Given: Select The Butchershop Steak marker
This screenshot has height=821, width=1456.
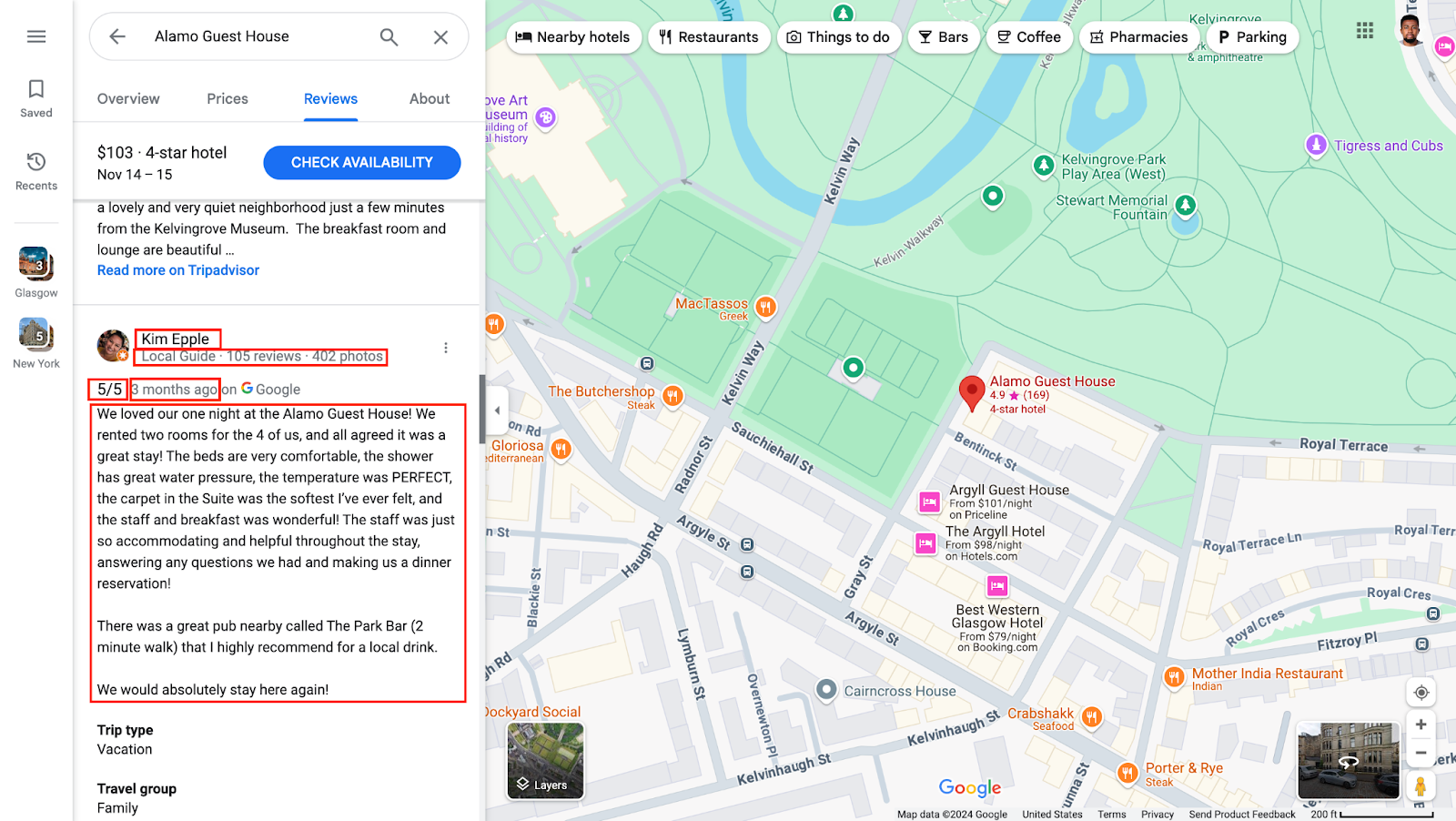Looking at the screenshot, I should coord(672,395).
